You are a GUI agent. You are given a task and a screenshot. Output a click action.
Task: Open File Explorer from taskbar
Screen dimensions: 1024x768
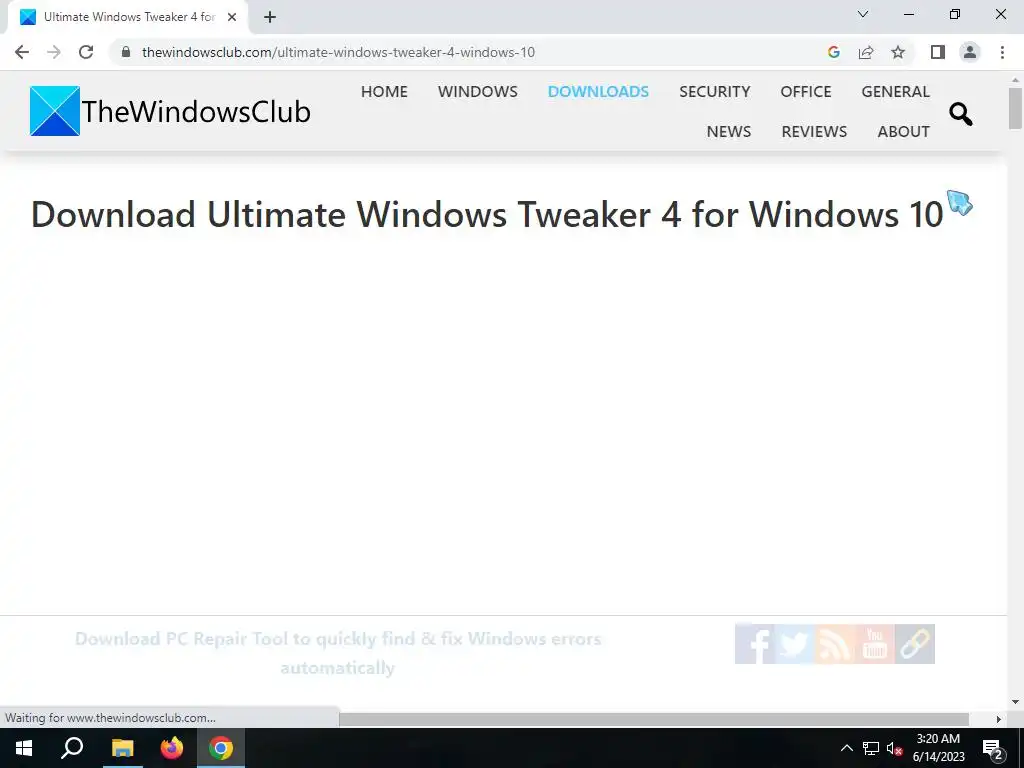coord(122,748)
